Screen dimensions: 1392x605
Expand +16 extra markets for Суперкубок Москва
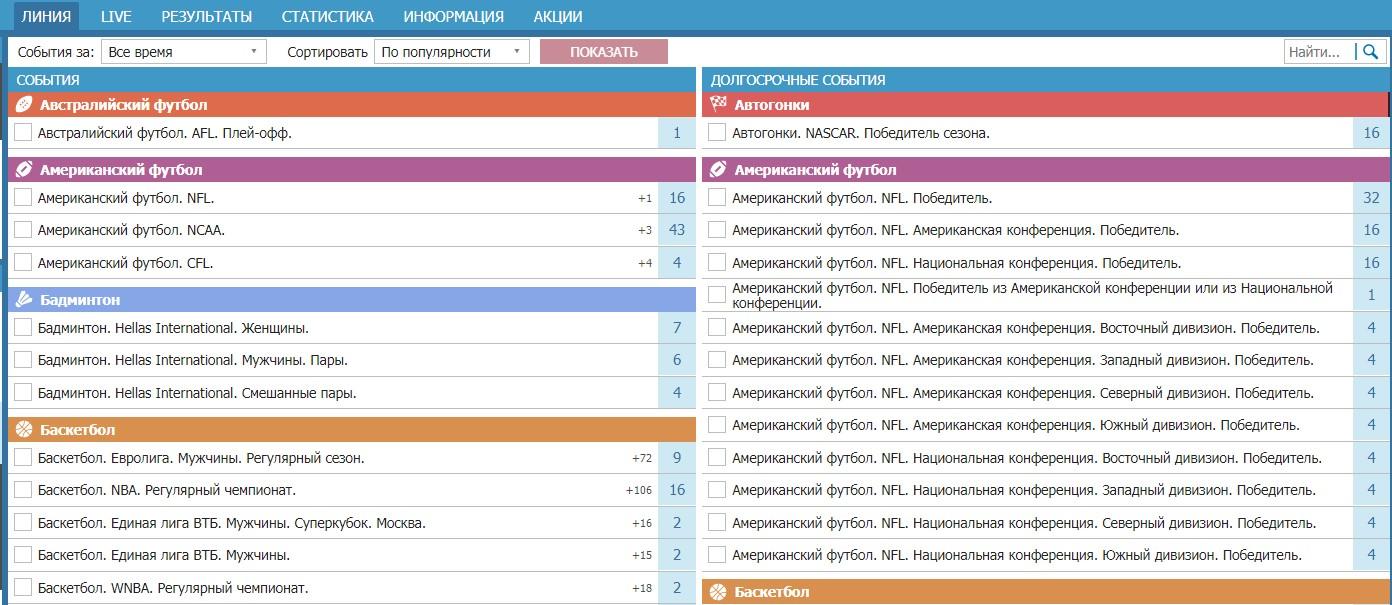[642, 524]
